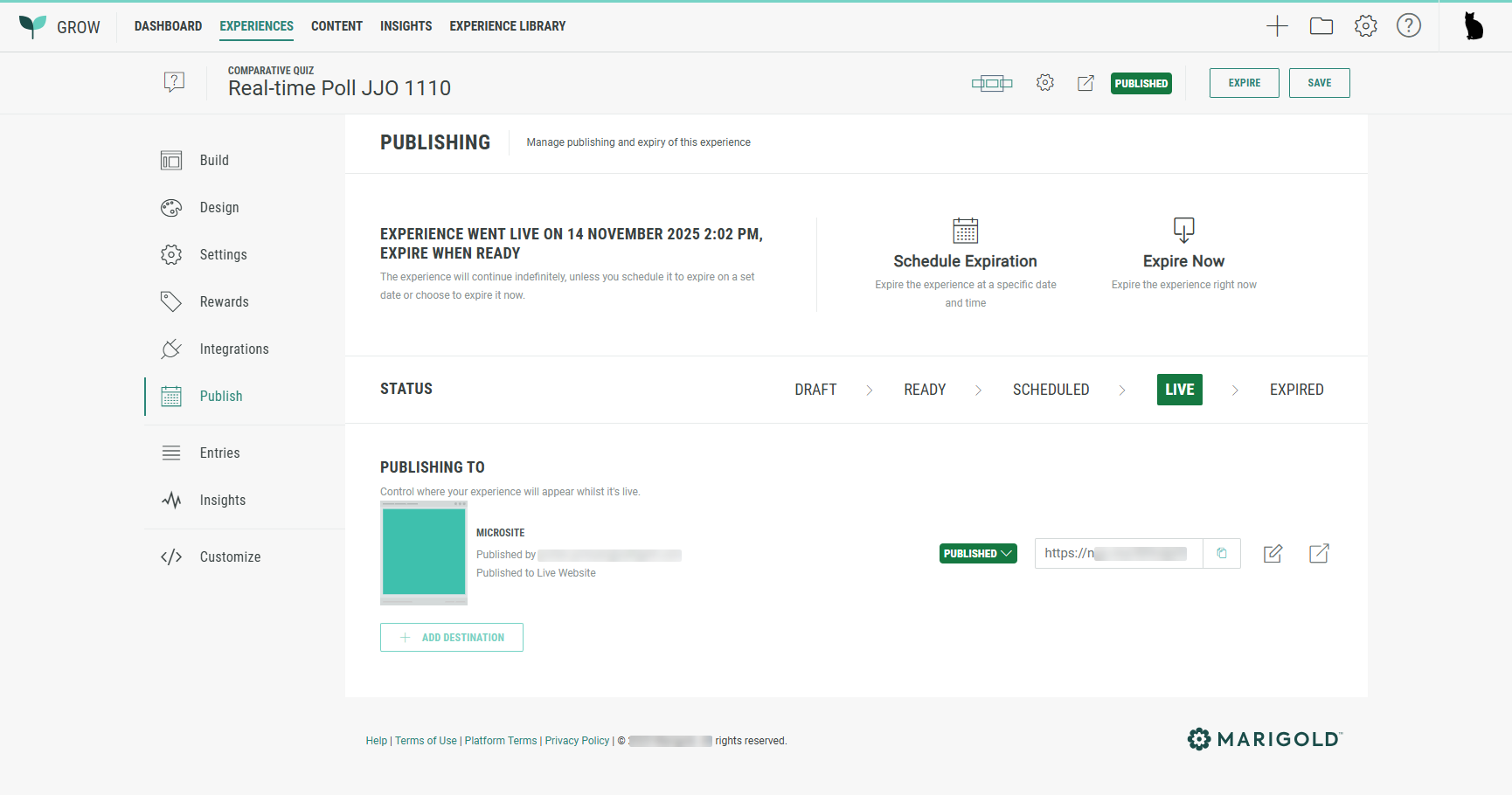Click the experience settings gear icon
Image resolution: width=1512 pixels, height=795 pixels.
pos(1044,83)
